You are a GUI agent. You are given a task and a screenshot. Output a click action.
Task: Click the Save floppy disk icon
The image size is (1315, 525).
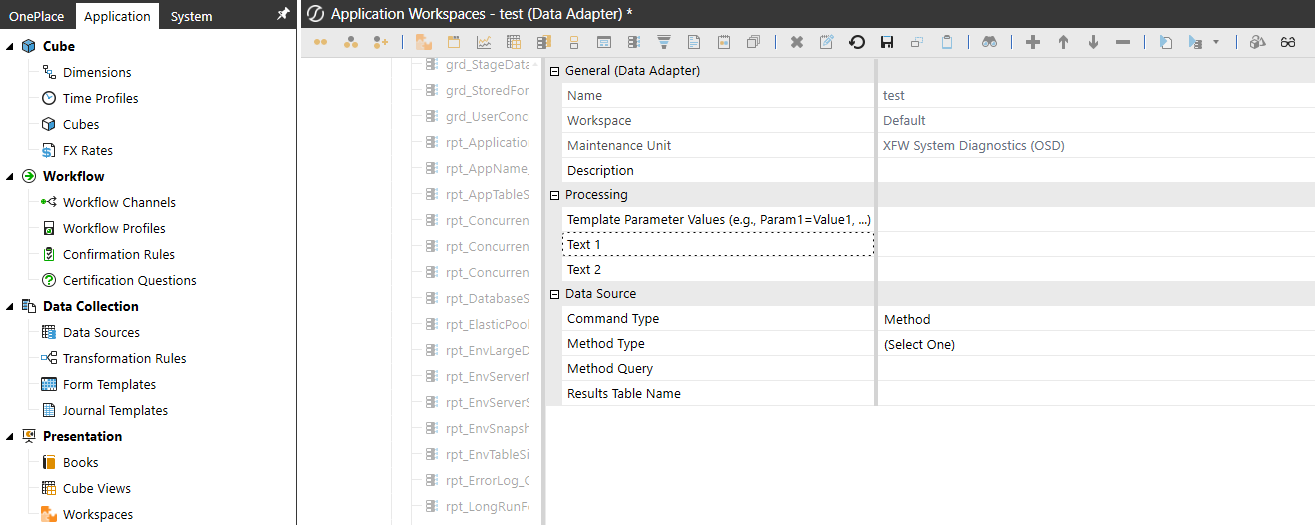pyautogui.click(x=886, y=42)
